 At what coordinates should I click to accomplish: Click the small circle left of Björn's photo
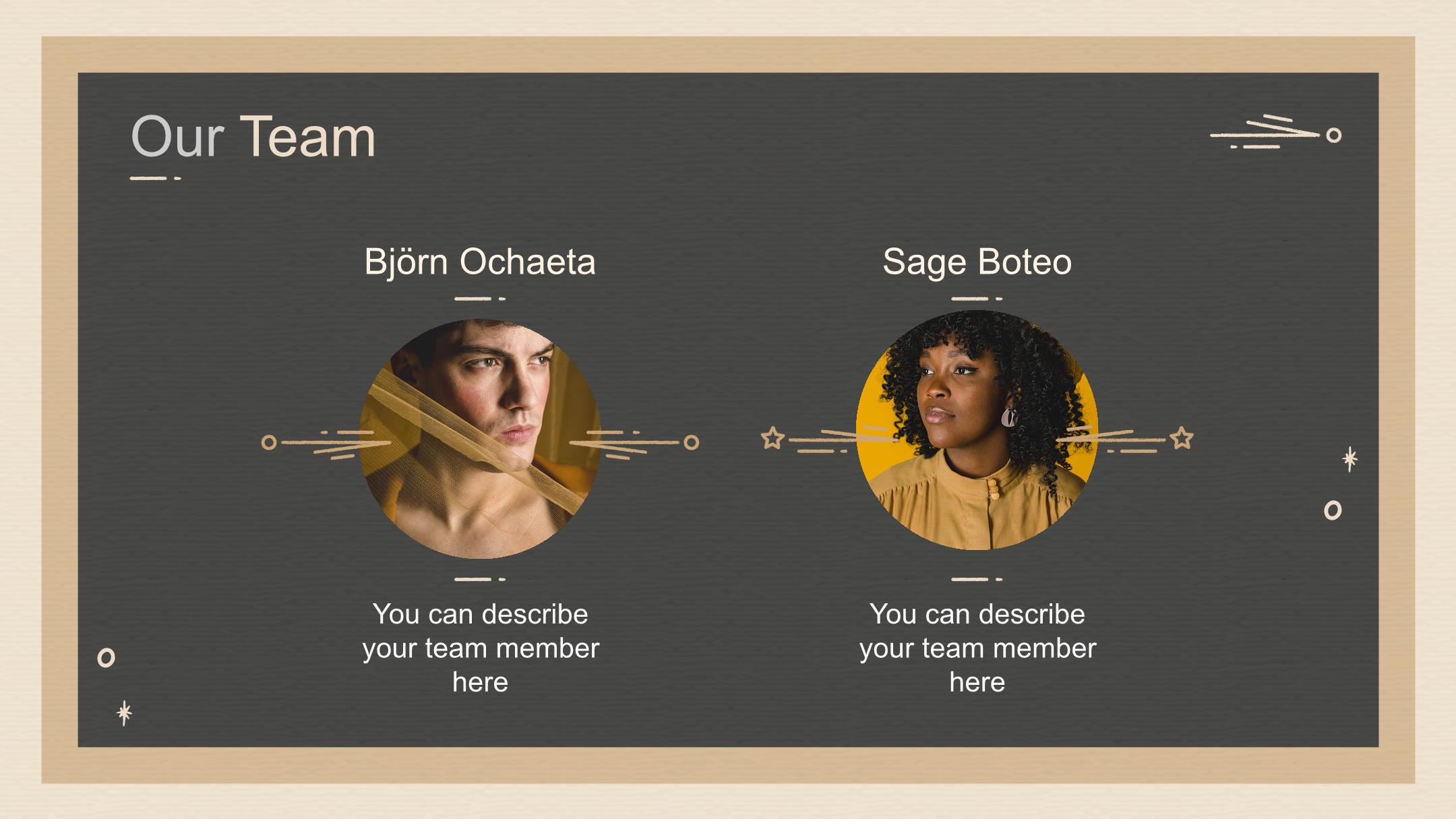tap(269, 442)
